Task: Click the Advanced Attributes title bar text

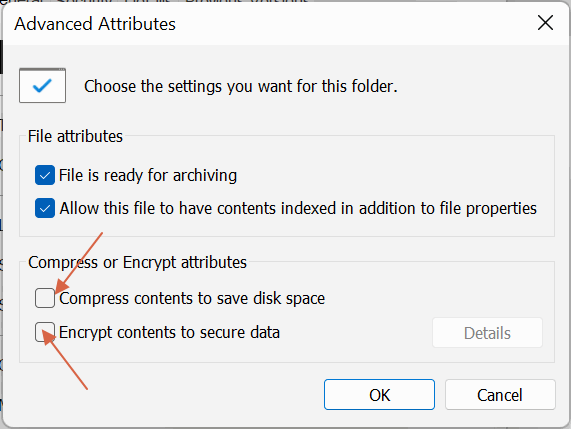Action: pyautogui.click(x=95, y=24)
